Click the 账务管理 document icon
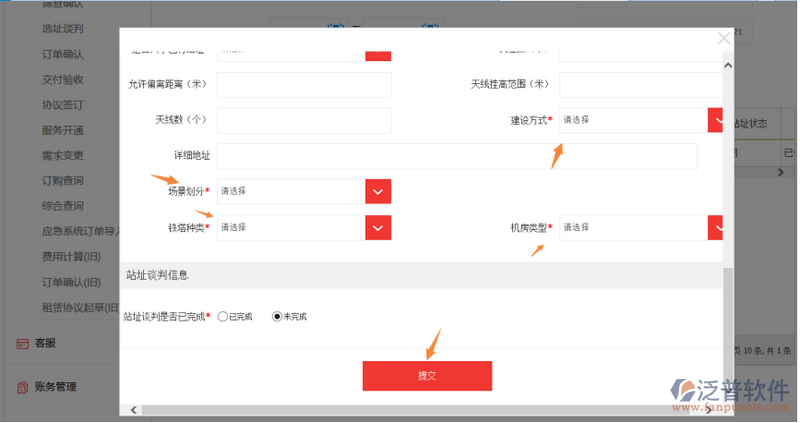 pyautogui.click(x=22, y=386)
